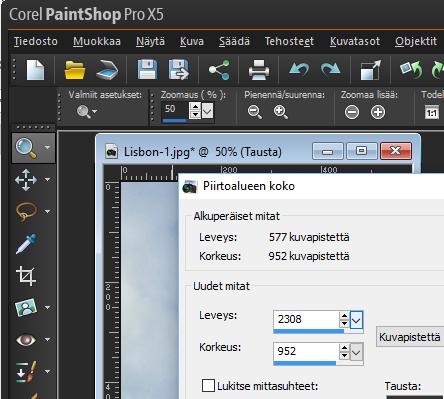Open the Objektit menu
The image size is (444, 399).
pos(416,41)
